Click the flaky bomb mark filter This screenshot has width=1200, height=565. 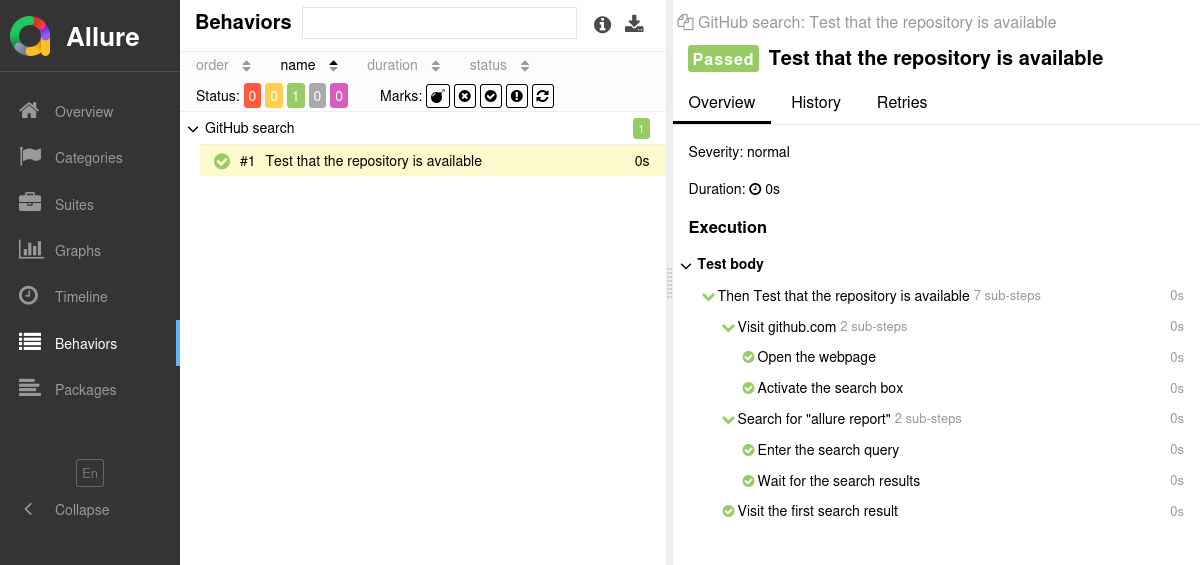tap(438, 96)
